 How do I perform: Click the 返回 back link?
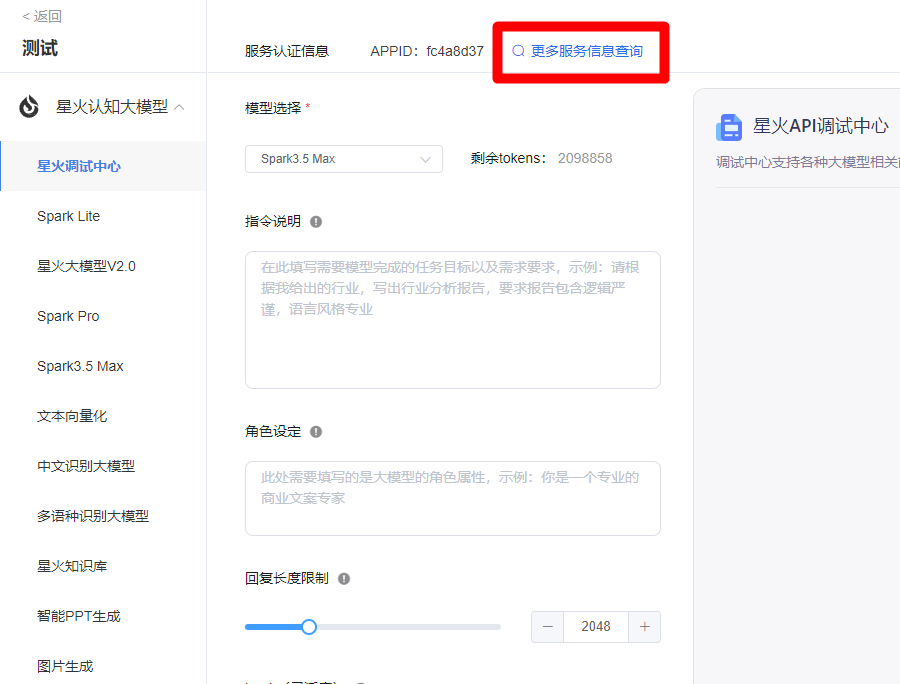pyautogui.click(x=42, y=16)
